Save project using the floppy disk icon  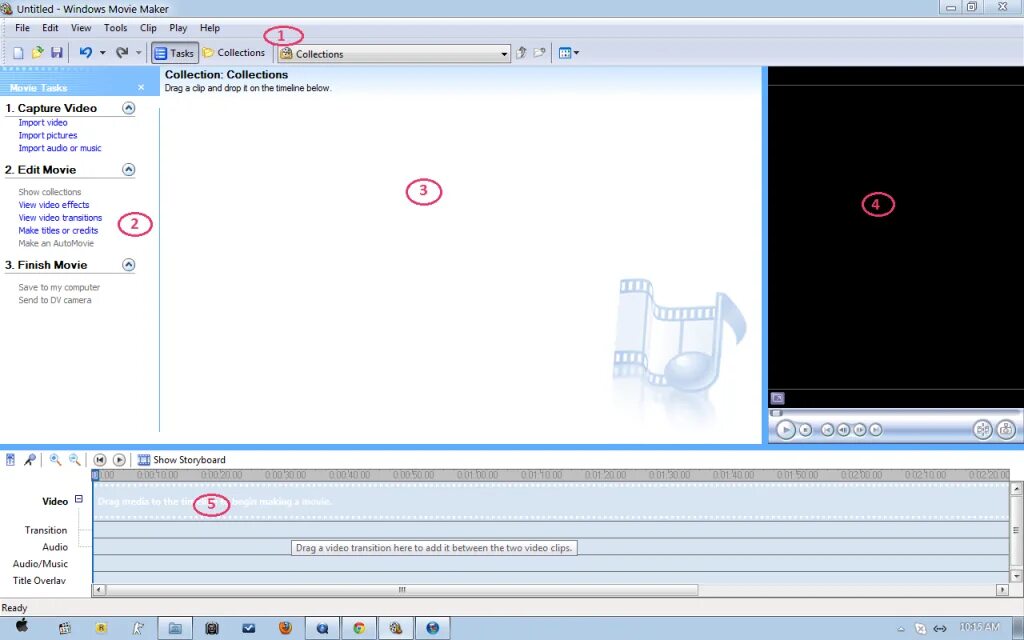point(57,53)
